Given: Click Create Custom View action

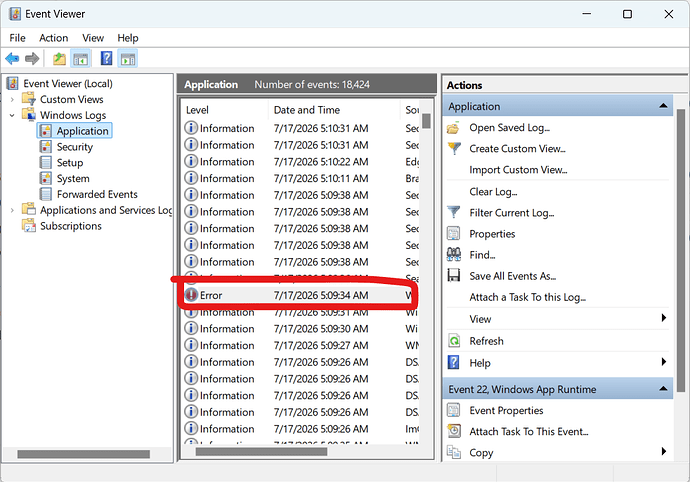Looking at the screenshot, I should tap(518, 149).
